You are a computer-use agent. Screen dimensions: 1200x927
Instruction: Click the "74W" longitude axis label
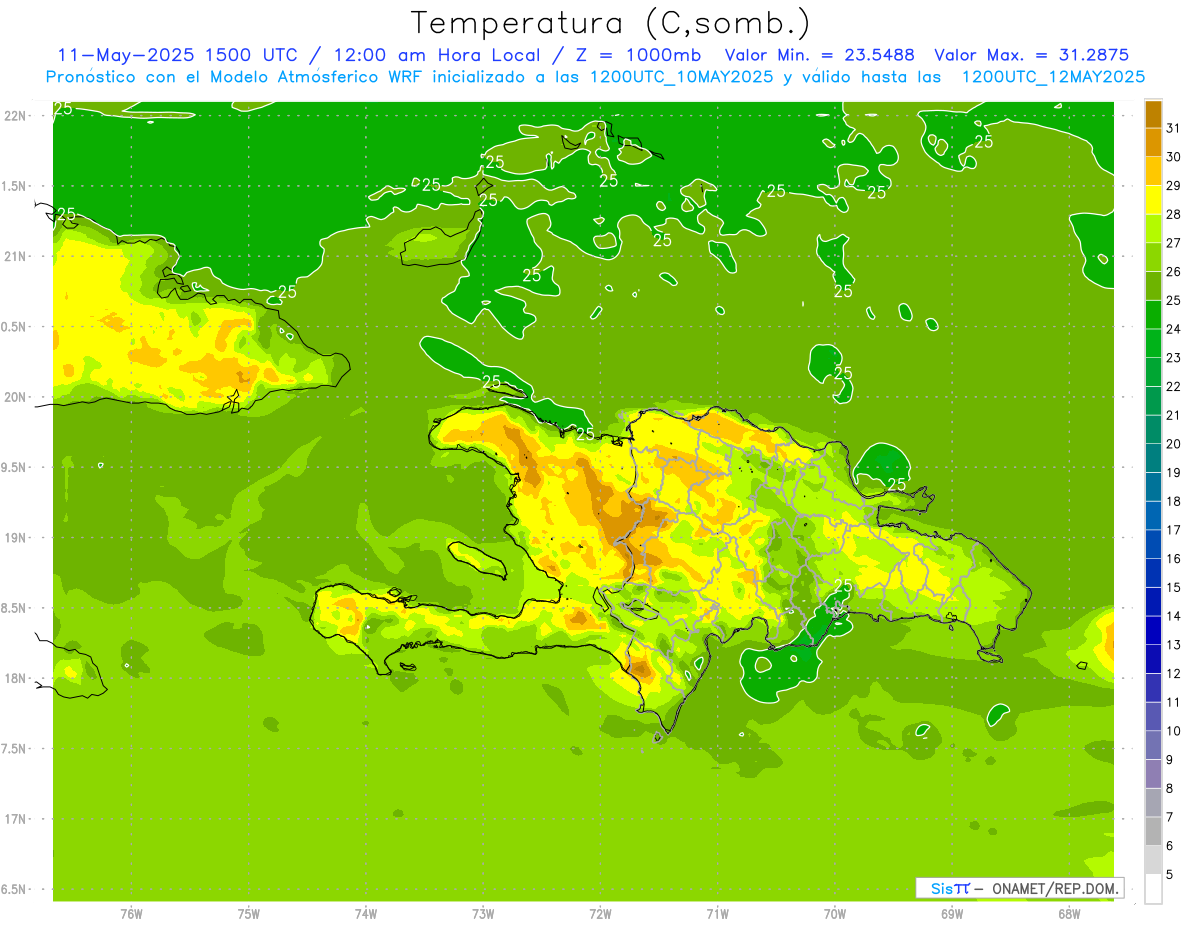tap(366, 914)
